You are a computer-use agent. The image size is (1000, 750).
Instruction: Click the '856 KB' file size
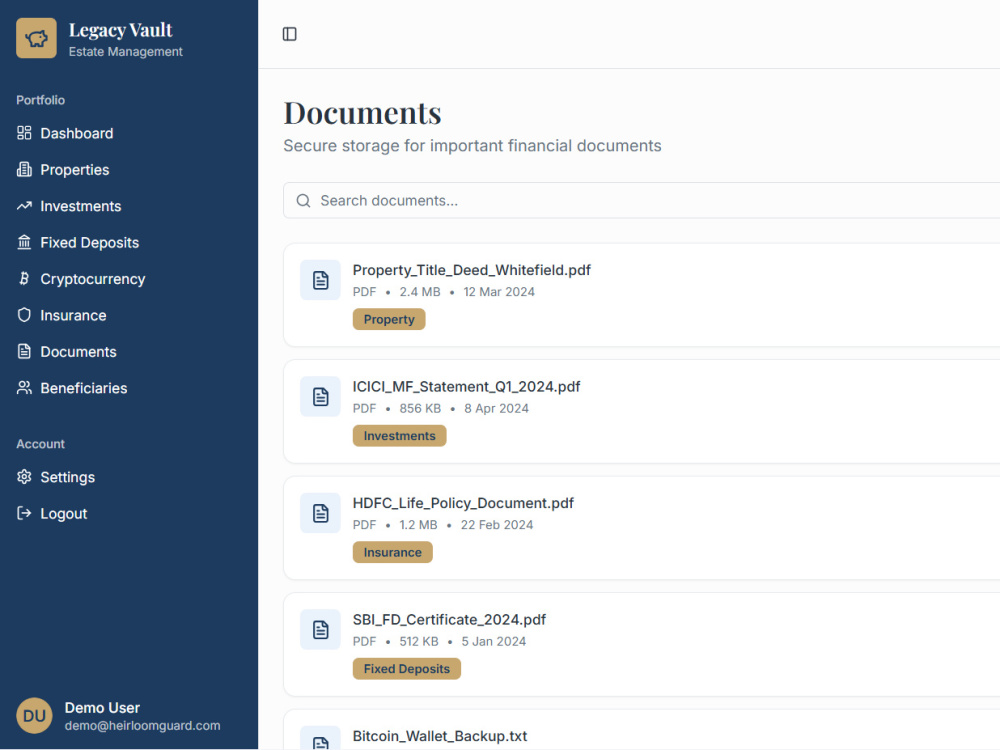click(x=420, y=409)
